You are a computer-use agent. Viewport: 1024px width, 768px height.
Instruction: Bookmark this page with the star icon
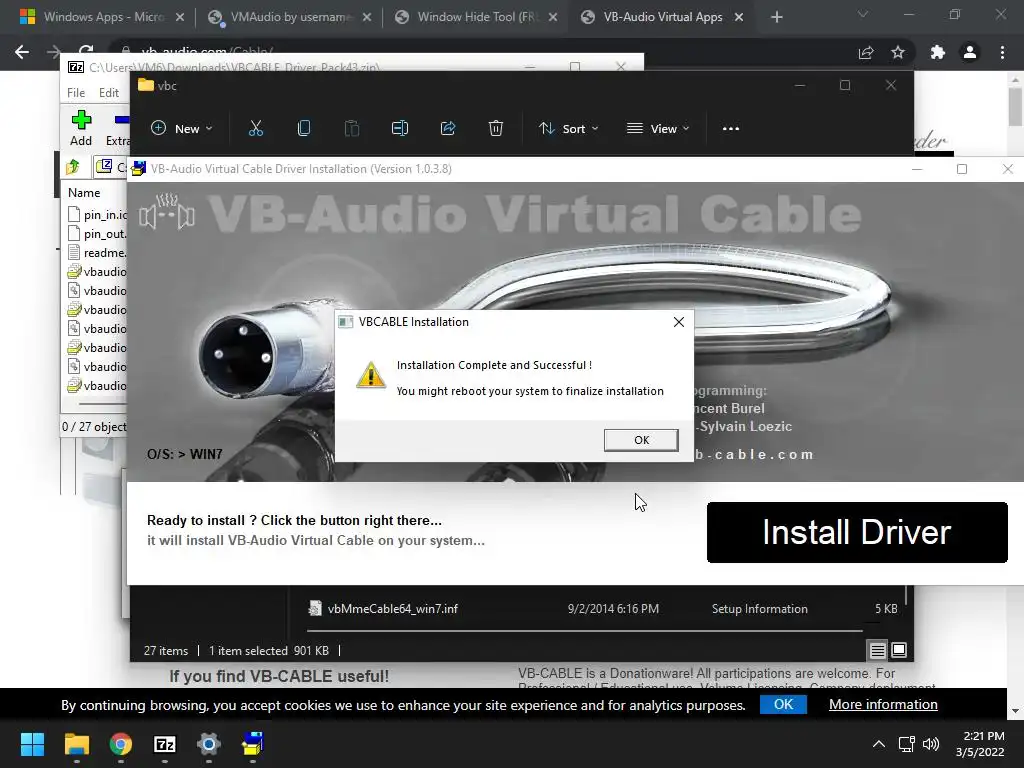pyautogui.click(x=898, y=52)
